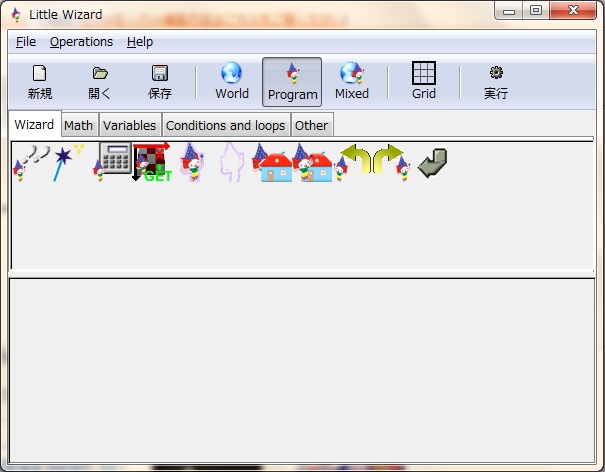Select the faded invisible wizard outline icon
Viewport: 605px width, 472px height.
point(232,162)
